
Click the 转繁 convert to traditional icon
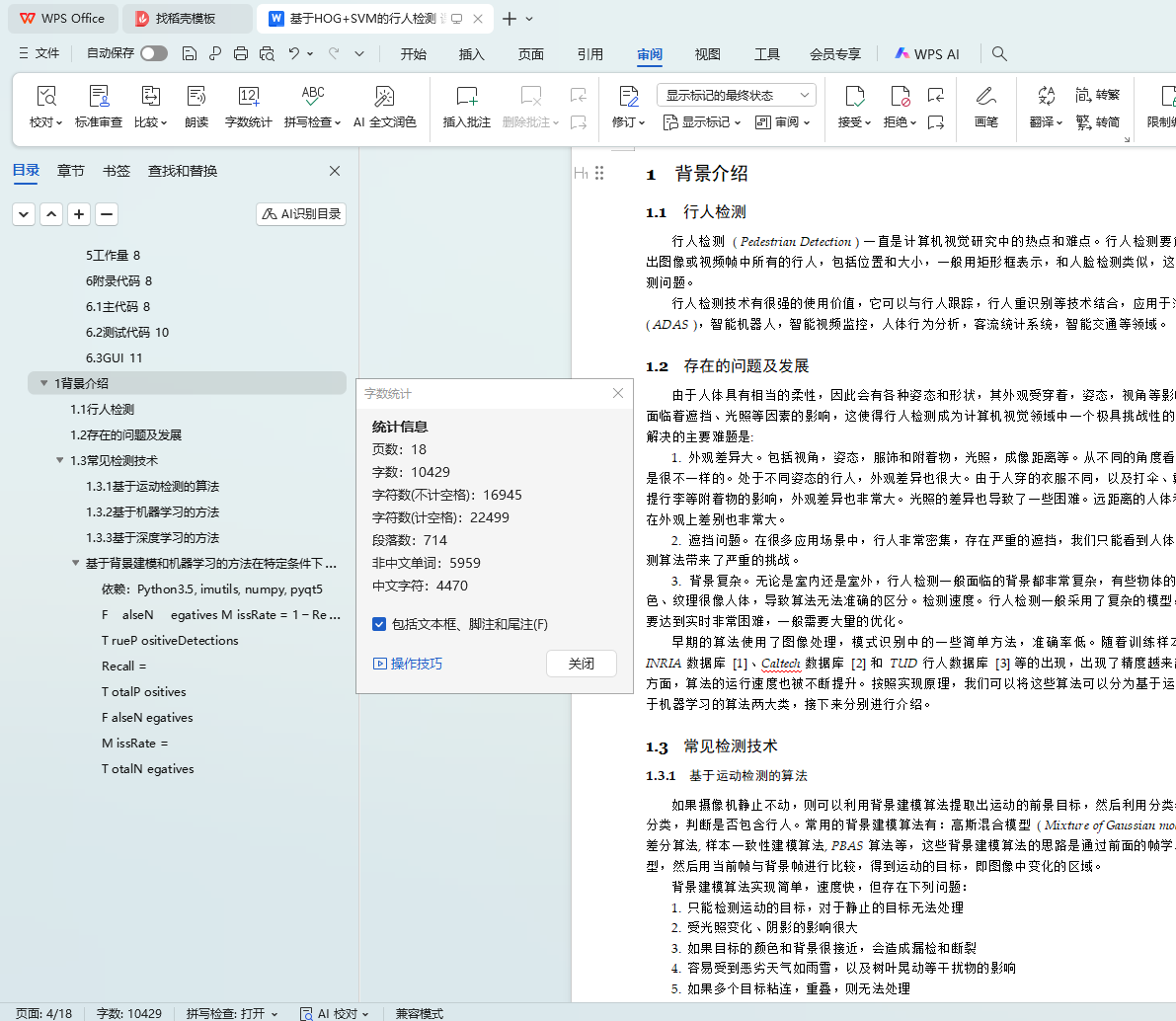pos(1097,95)
